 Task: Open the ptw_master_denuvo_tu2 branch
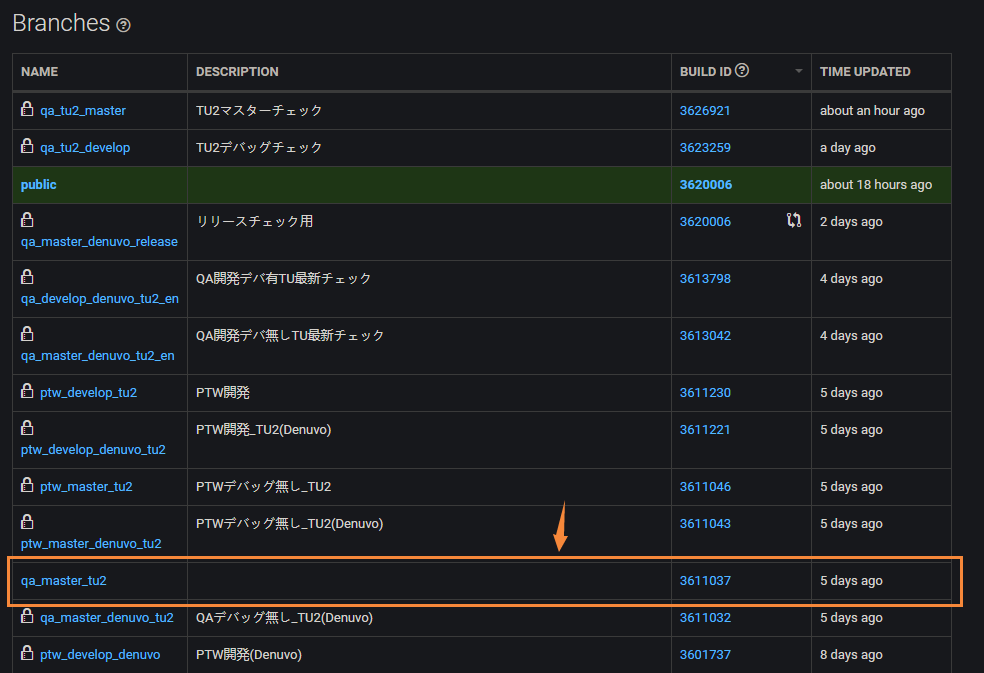point(91,544)
